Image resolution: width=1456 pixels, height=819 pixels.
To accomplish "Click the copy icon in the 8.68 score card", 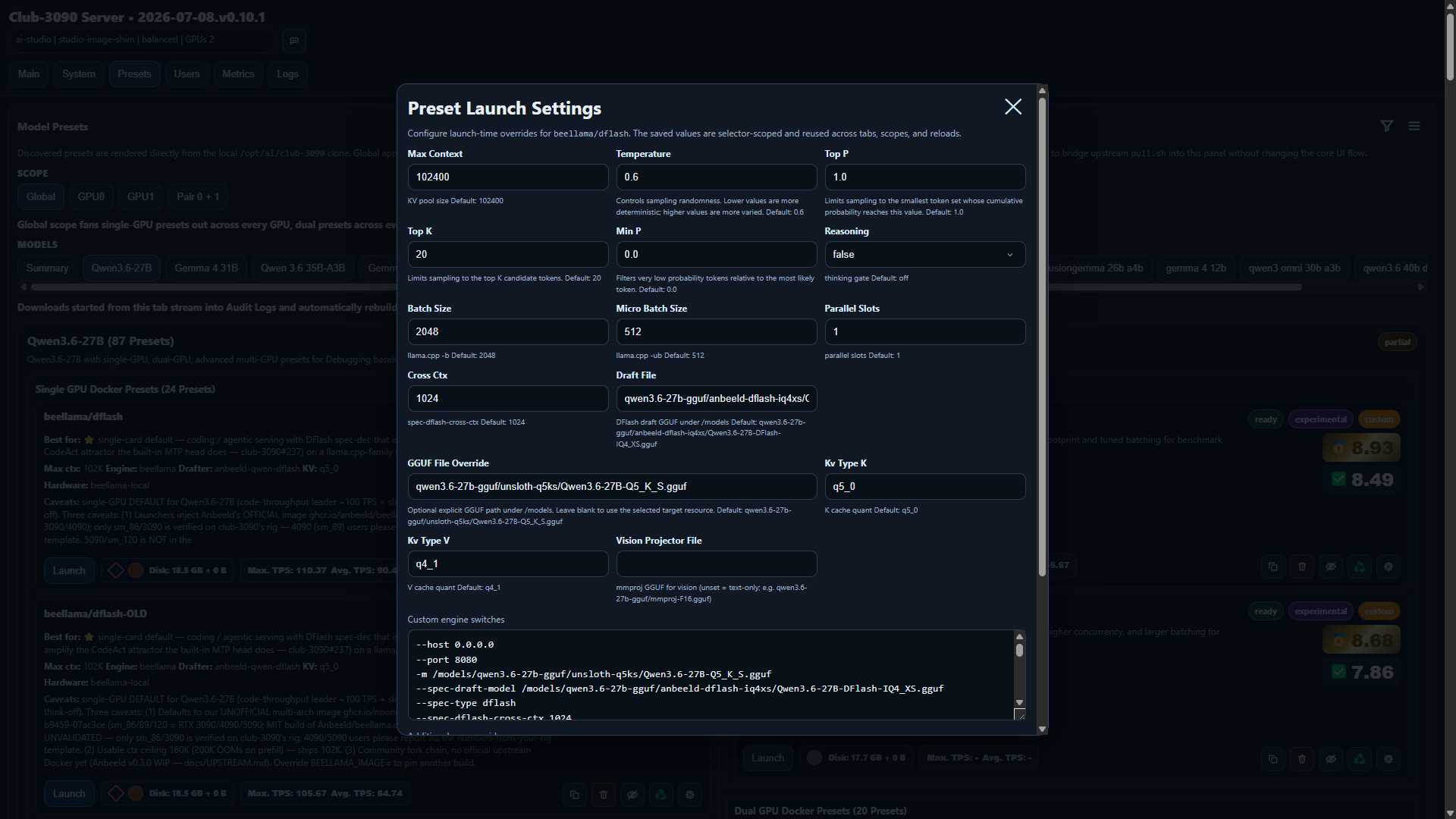I will (1273, 758).
